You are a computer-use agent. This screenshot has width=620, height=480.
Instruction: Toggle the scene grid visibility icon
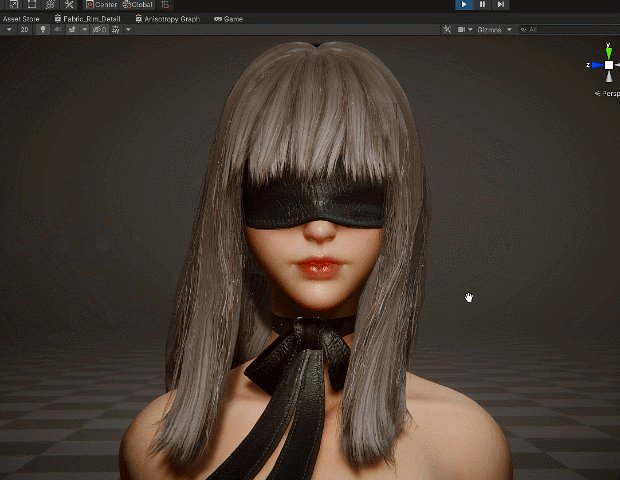116,30
